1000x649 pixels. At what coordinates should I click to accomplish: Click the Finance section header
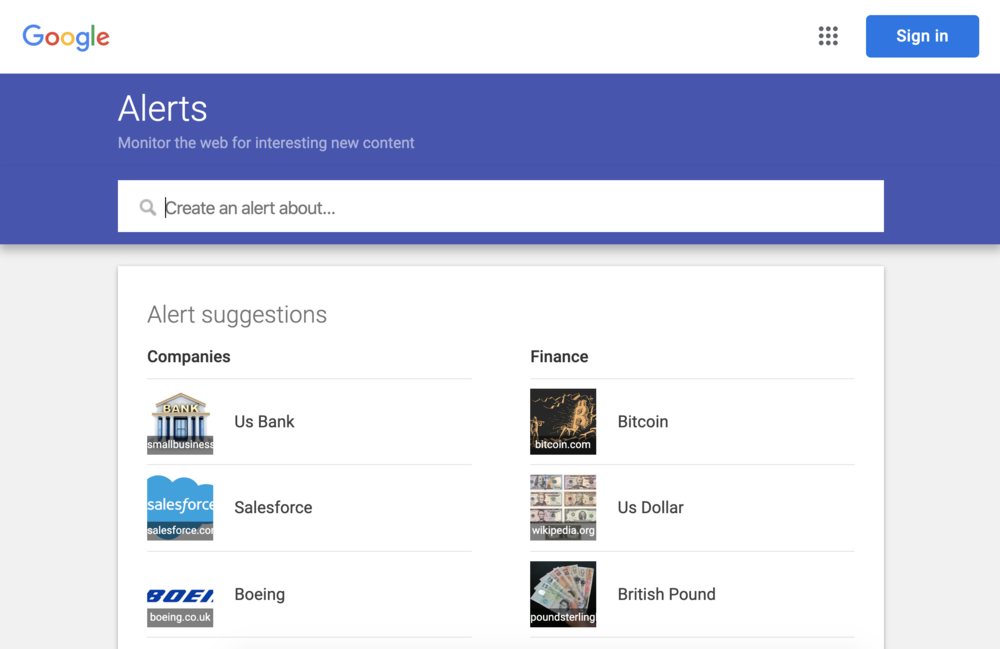click(559, 356)
